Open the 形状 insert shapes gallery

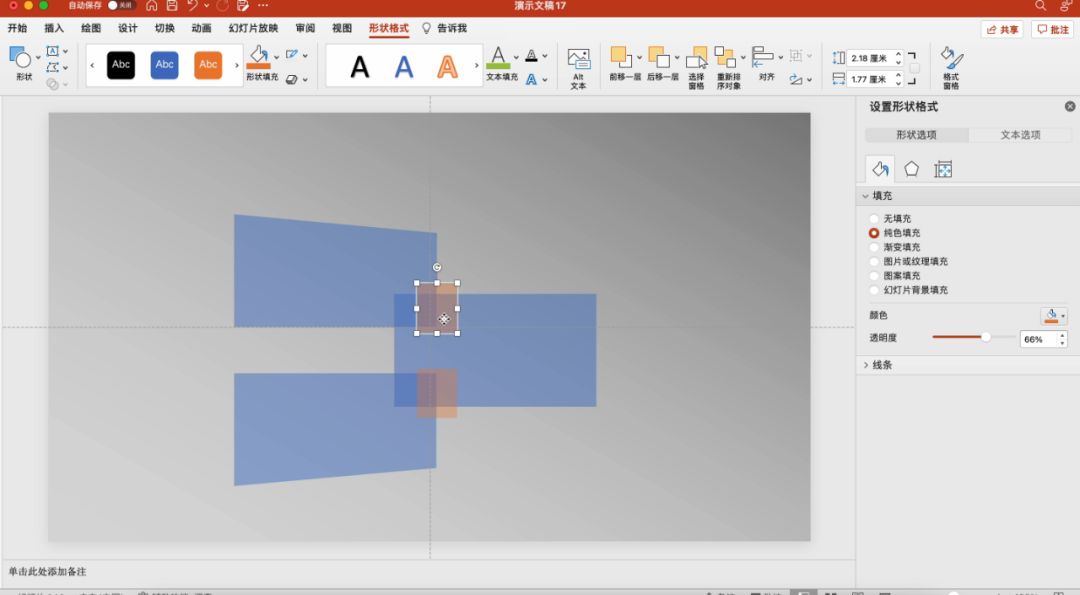pyautogui.click(x=21, y=61)
